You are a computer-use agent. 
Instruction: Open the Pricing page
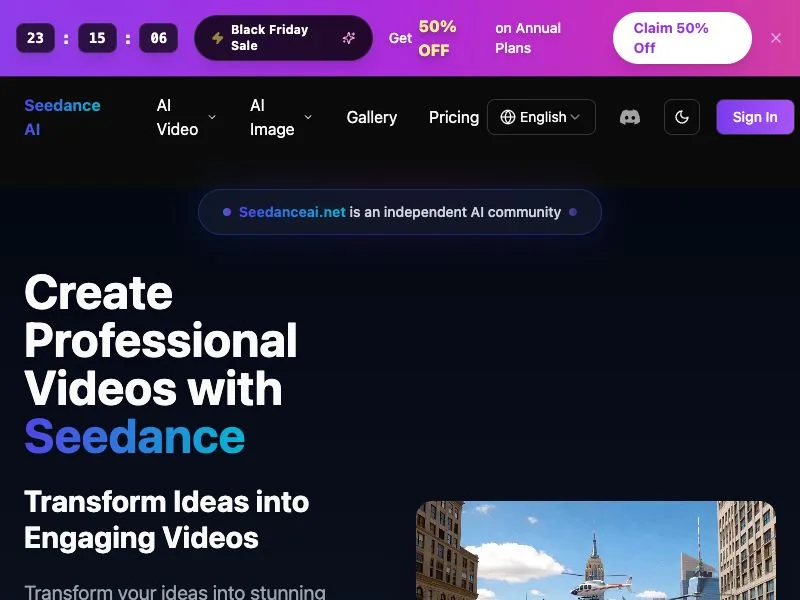click(454, 117)
